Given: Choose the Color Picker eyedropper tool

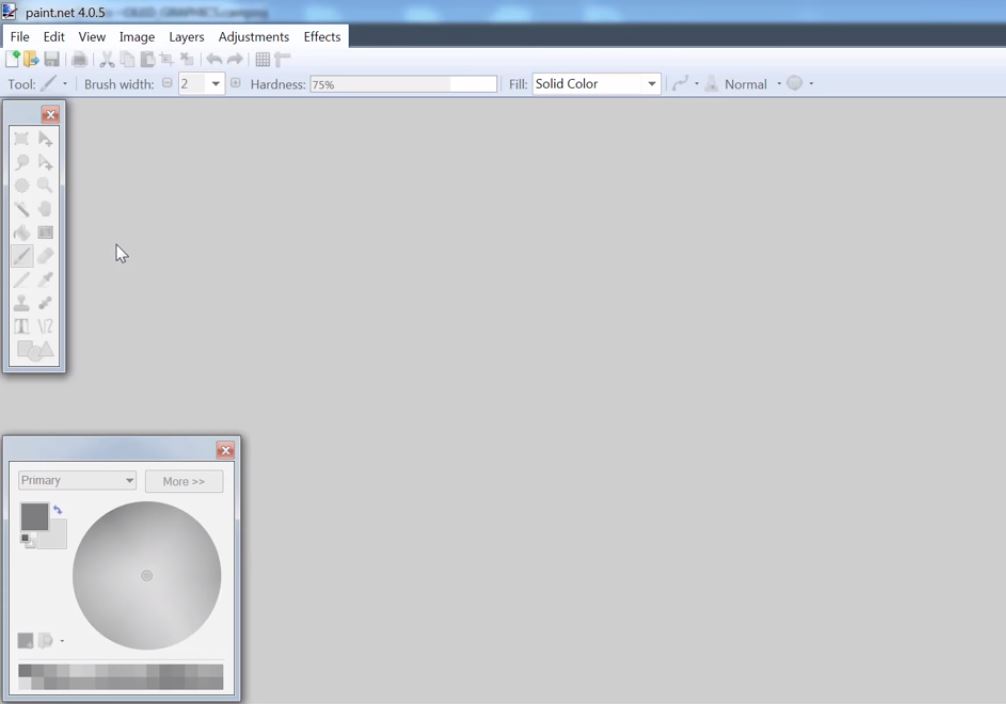Looking at the screenshot, I should click(45, 278).
